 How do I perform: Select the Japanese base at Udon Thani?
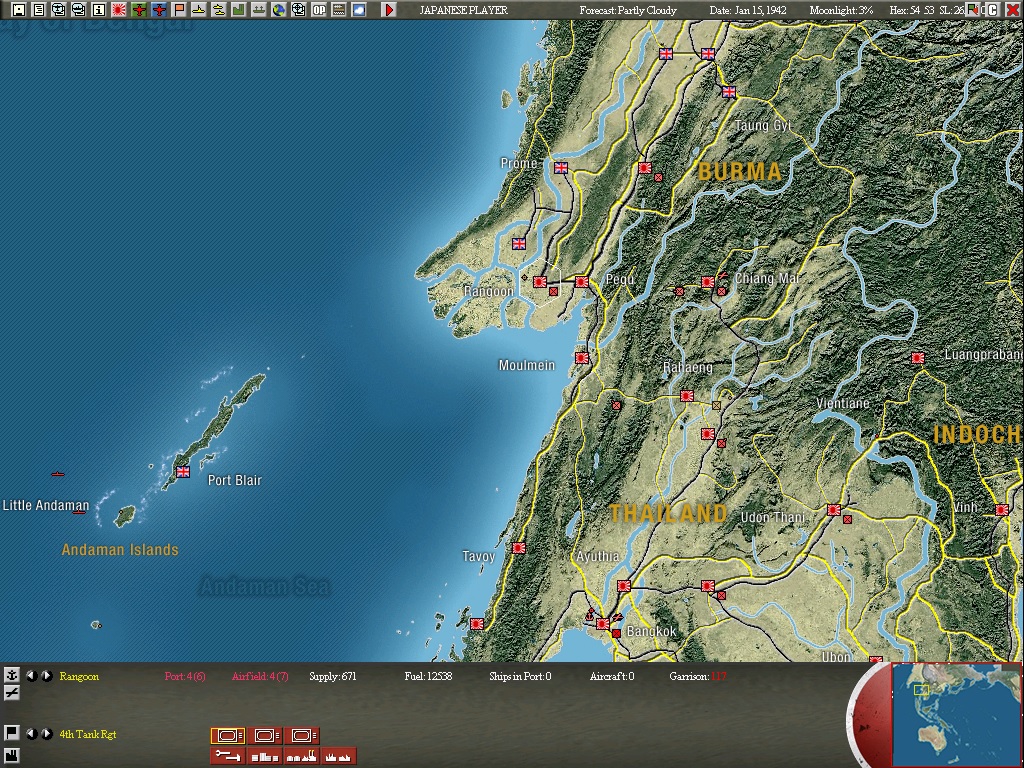point(834,510)
